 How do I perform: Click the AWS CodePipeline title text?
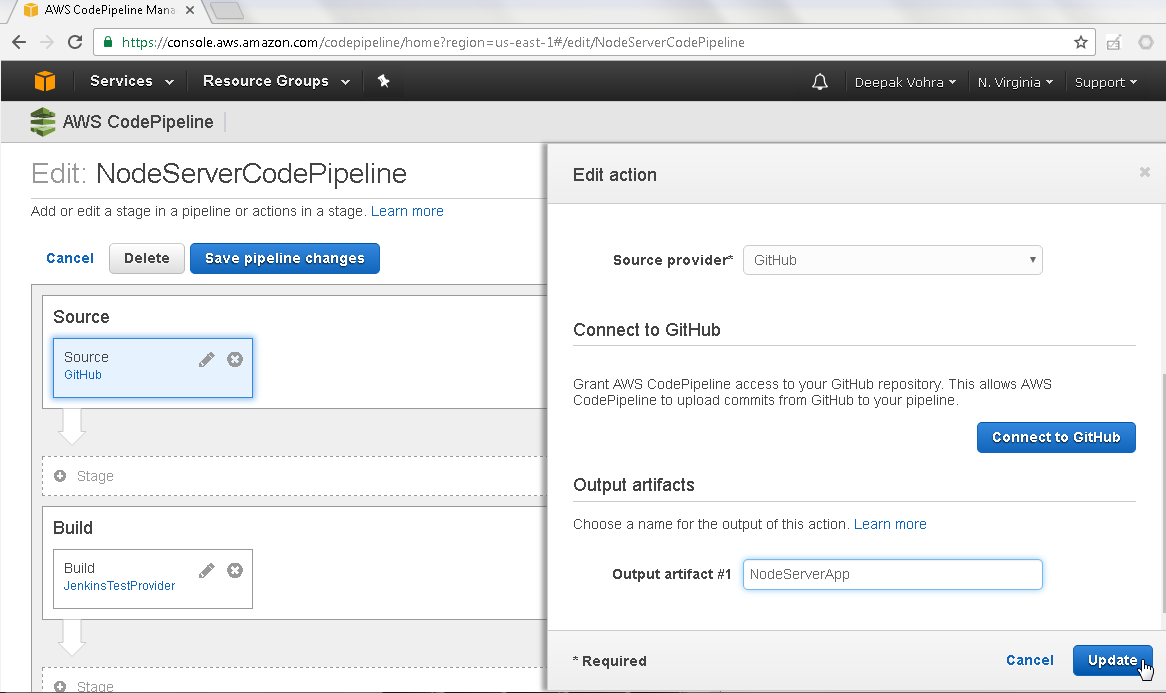click(138, 122)
